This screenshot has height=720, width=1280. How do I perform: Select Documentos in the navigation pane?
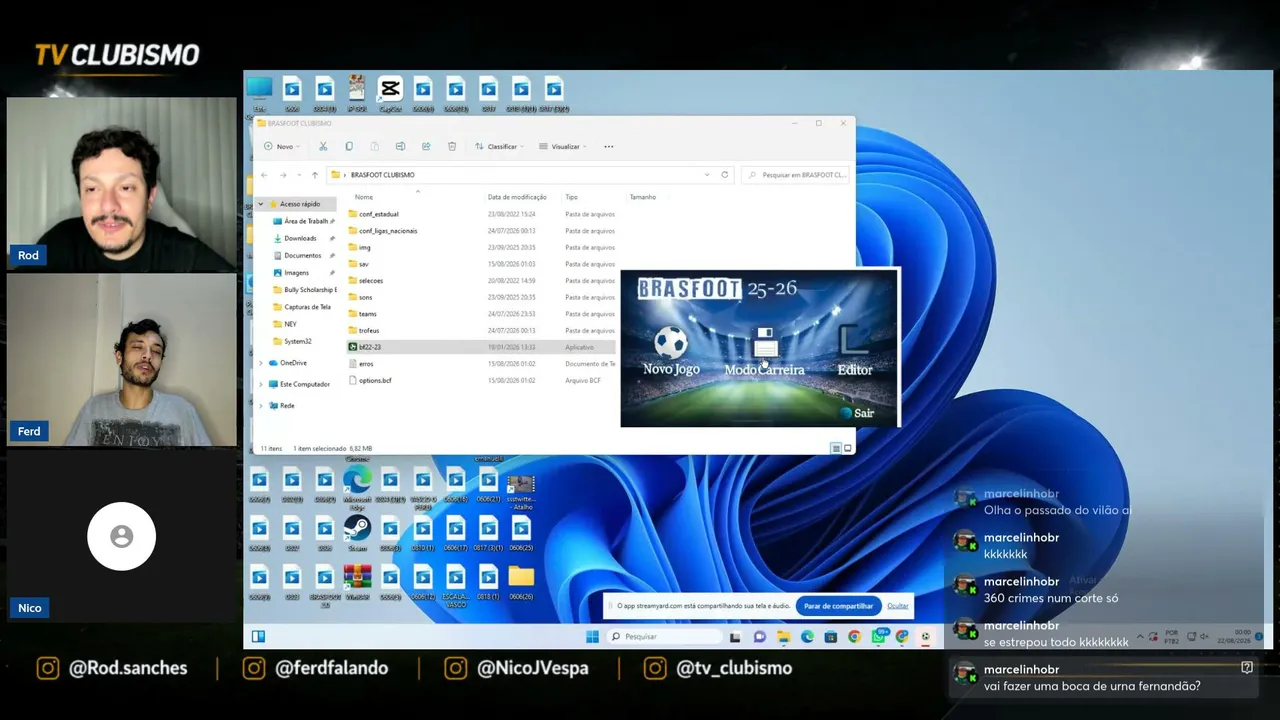tap(302, 255)
